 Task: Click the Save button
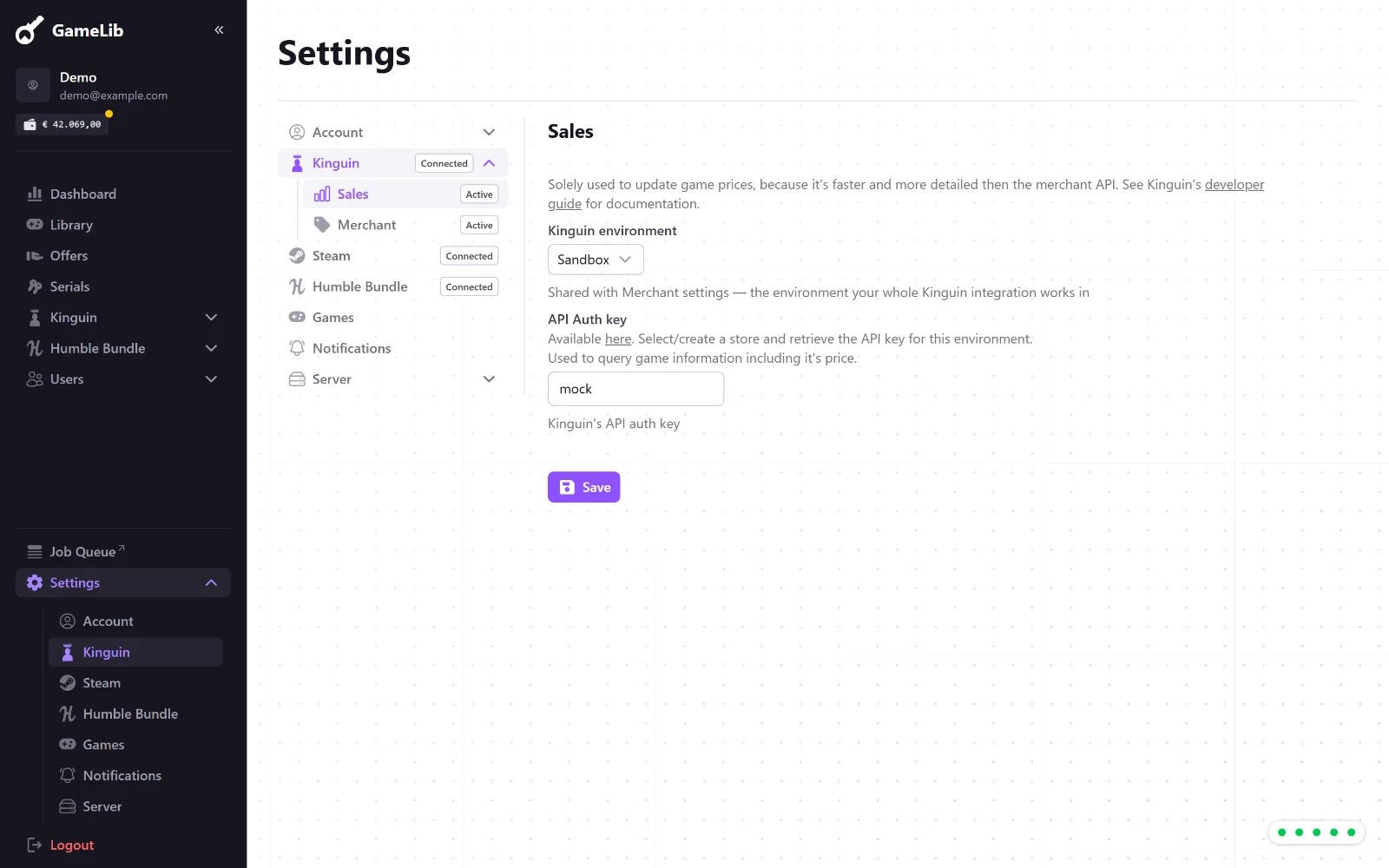click(583, 487)
